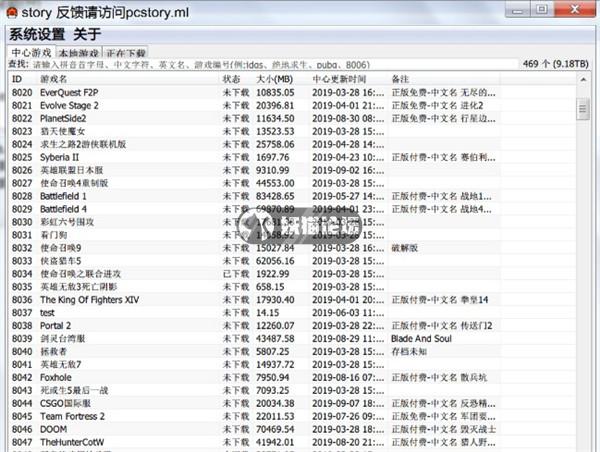Click the game search input field
Viewport: 600px width, 452px height.
(250, 64)
